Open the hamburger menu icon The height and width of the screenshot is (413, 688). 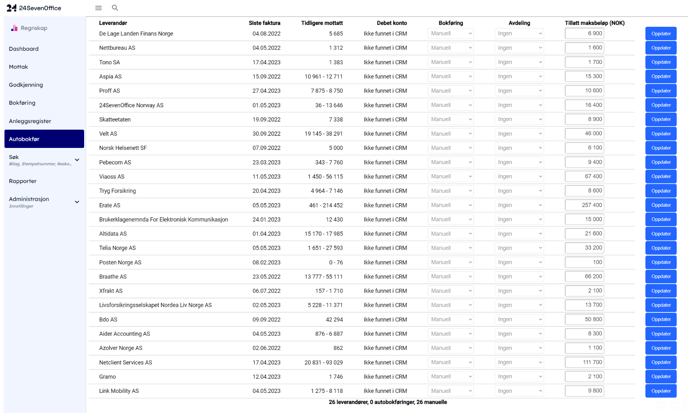(x=98, y=8)
